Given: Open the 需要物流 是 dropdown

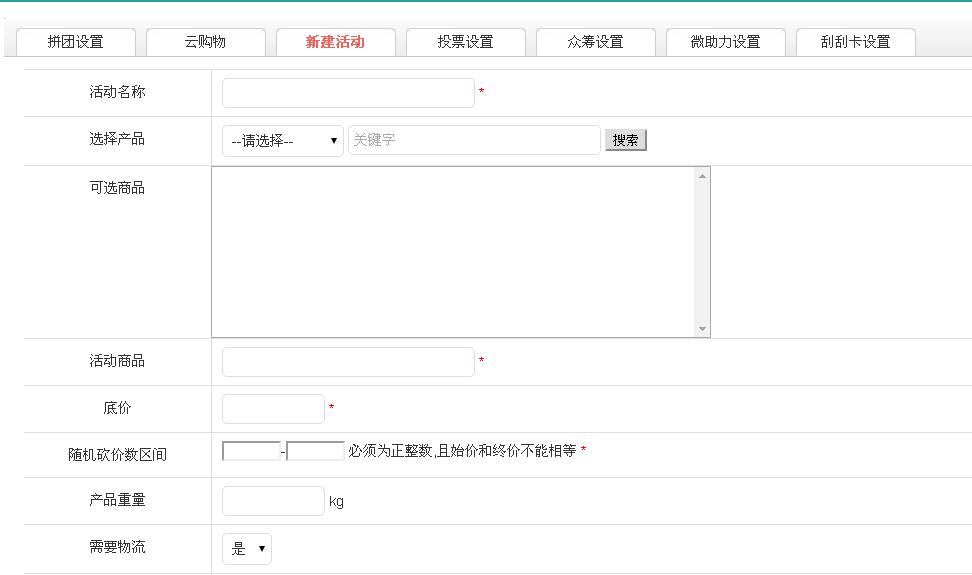Looking at the screenshot, I should (247, 549).
